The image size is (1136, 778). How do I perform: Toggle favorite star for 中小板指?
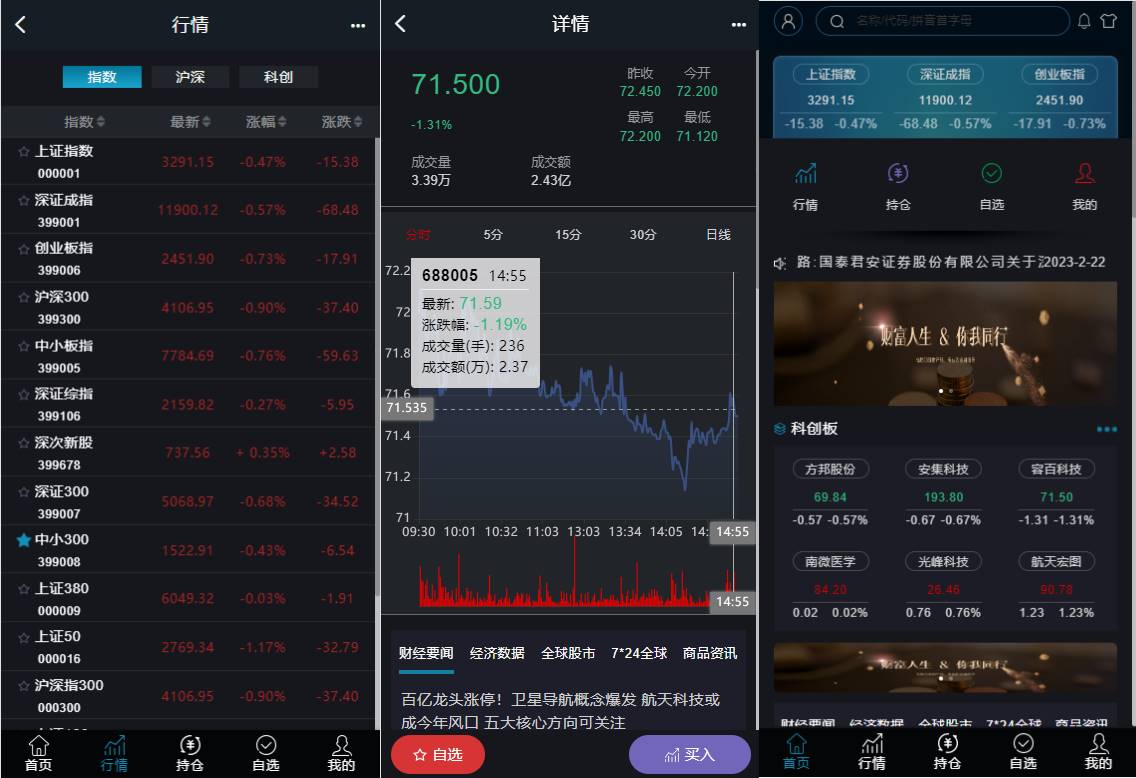24,346
